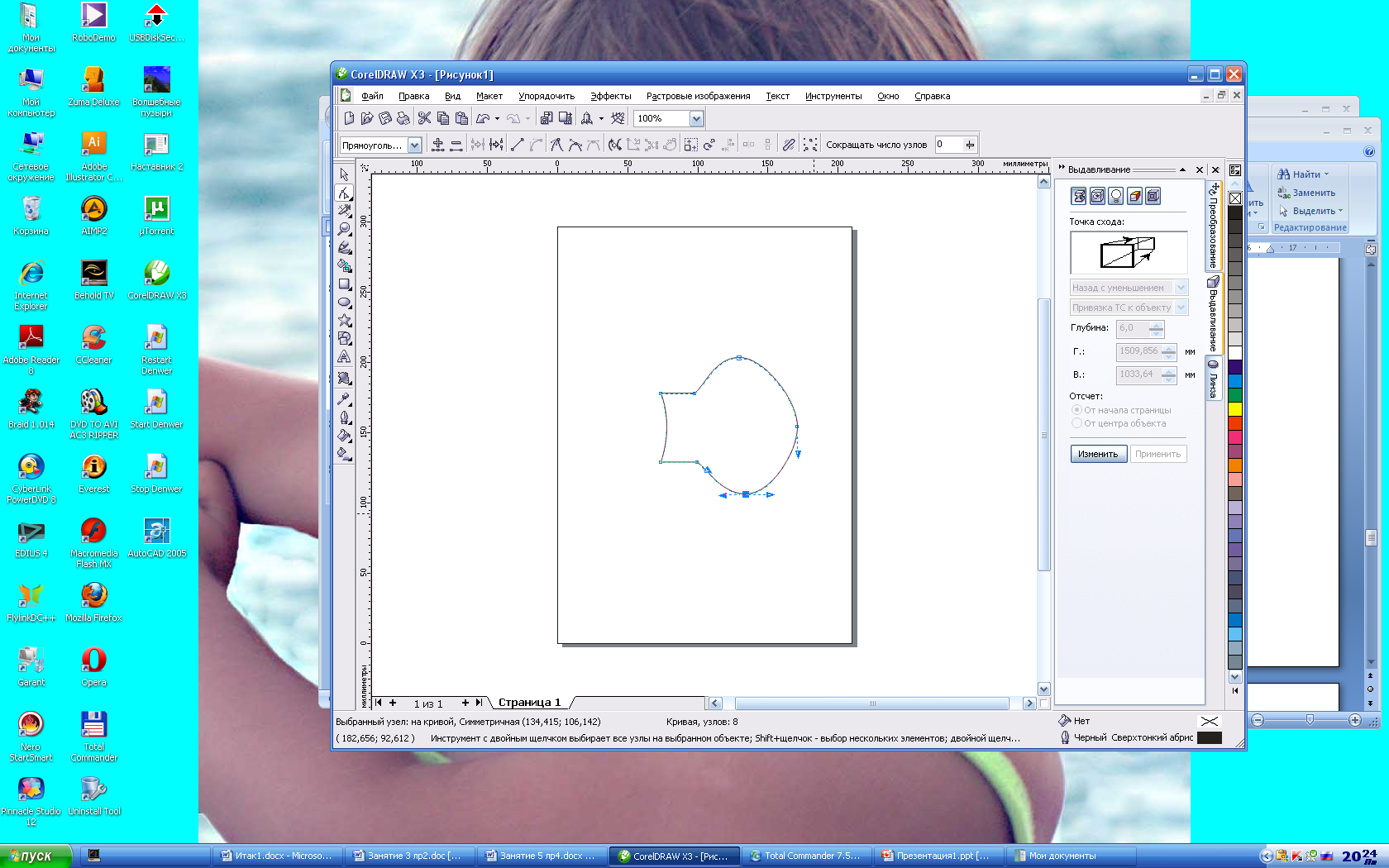1389x868 pixels.
Task: Pick the green swatch in color palette
Action: click(1235, 395)
